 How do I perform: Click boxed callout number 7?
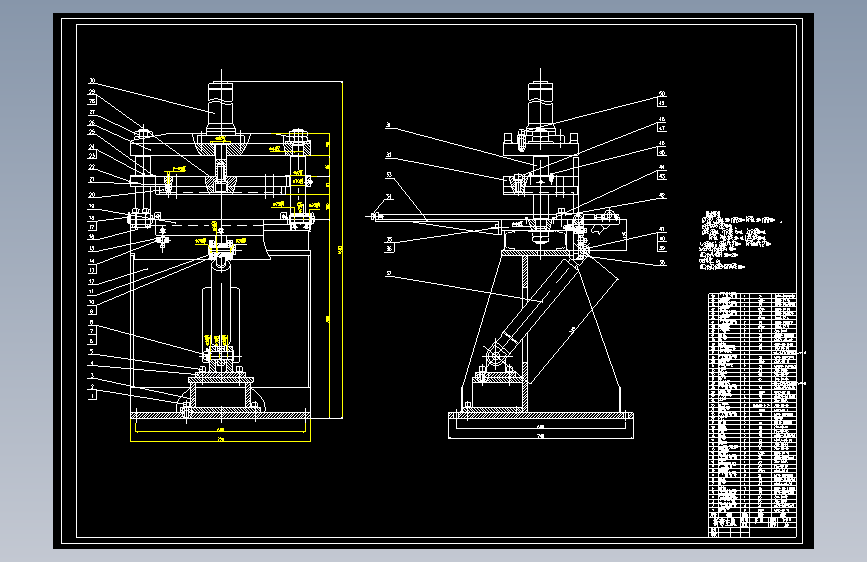pos(92,332)
